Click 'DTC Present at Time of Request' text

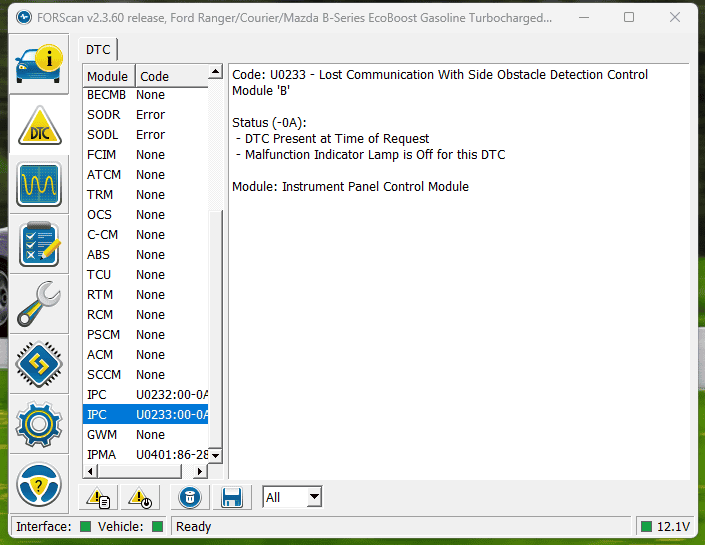337,138
